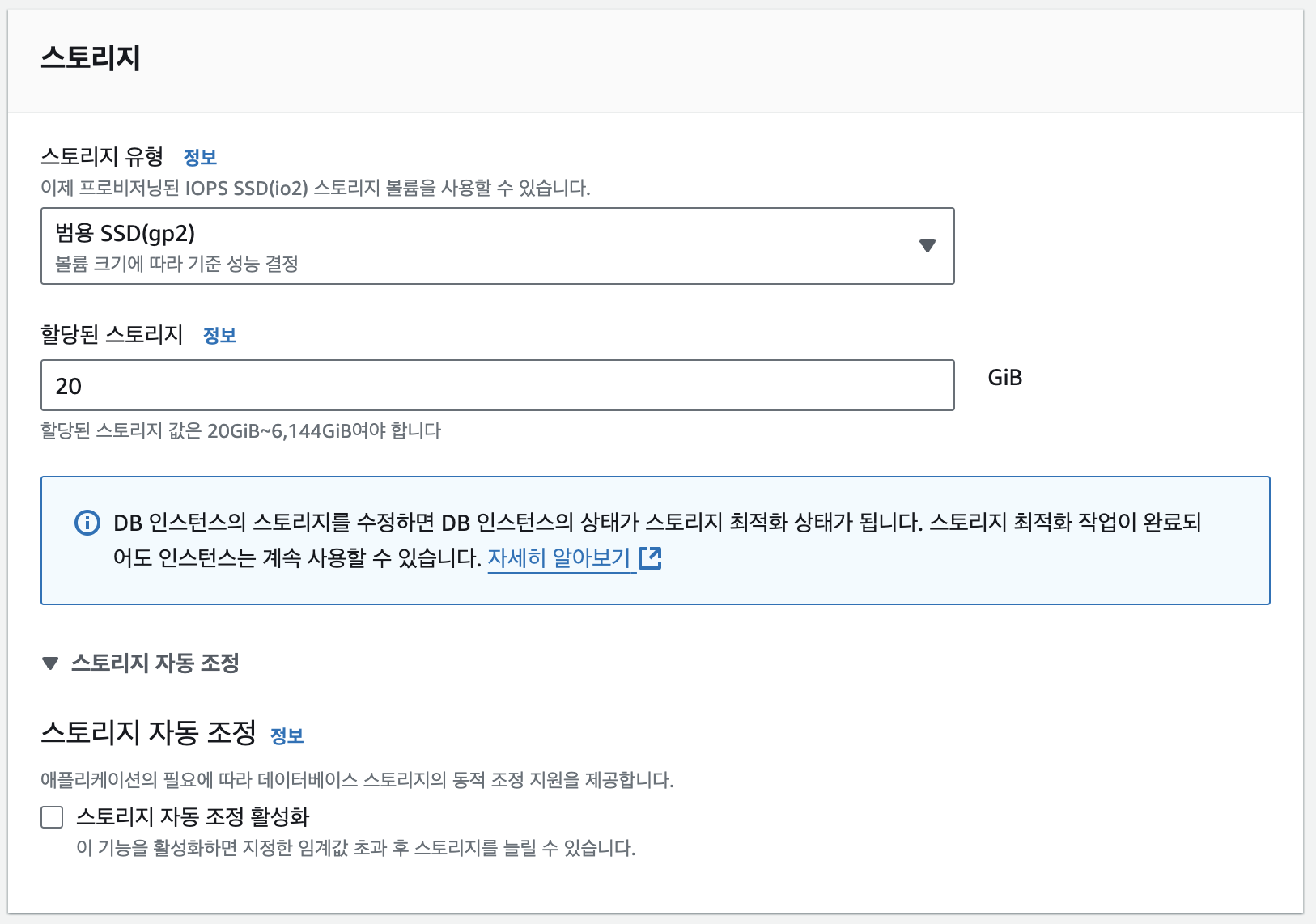The height and width of the screenshot is (924, 1316).
Task: Click the 볼륨 크기에 따라 기준 성능 결정 description
Action: (176, 264)
